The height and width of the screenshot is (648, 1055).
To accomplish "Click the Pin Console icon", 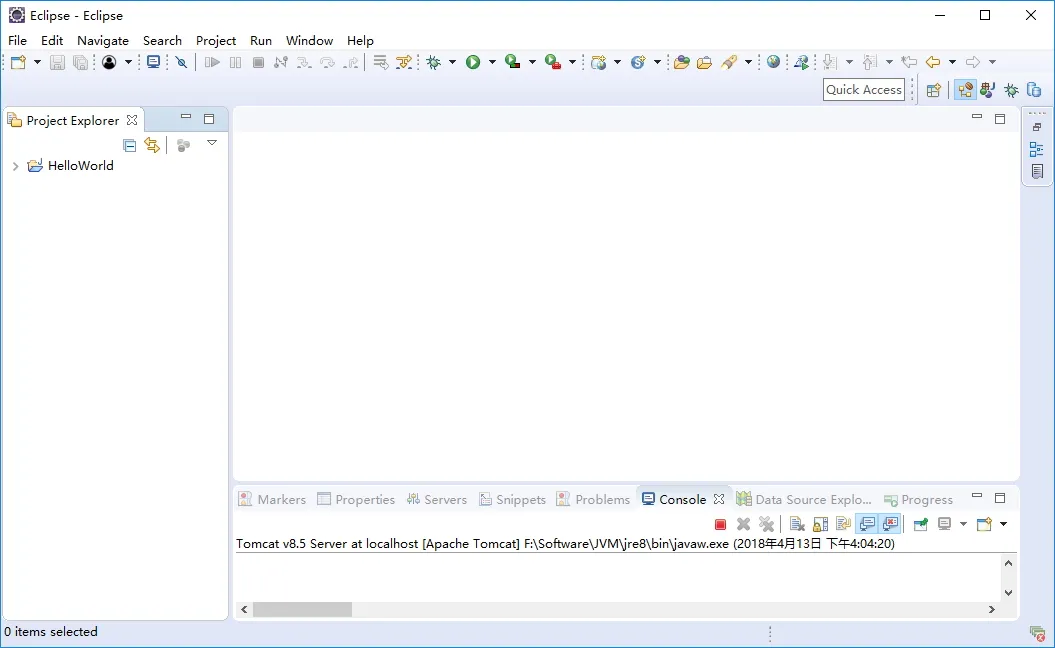I will click(x=920, y=524).
